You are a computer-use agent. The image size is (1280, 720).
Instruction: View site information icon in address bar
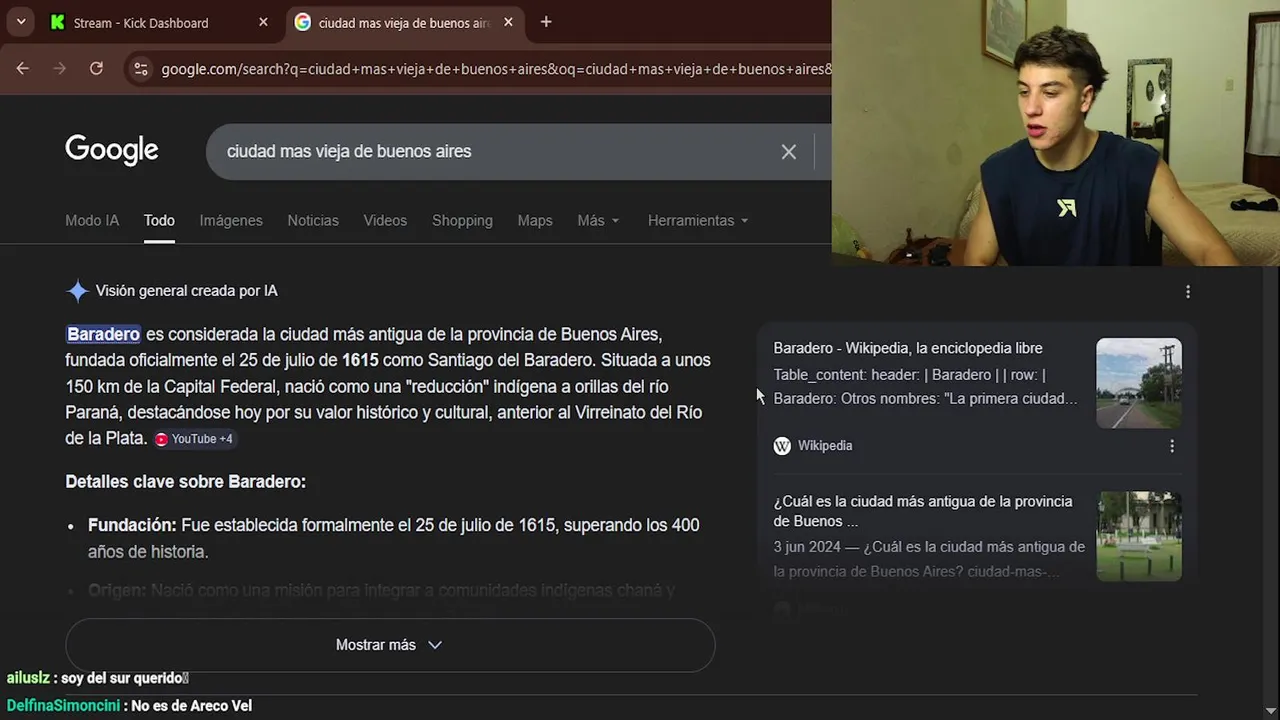point(141,69)
